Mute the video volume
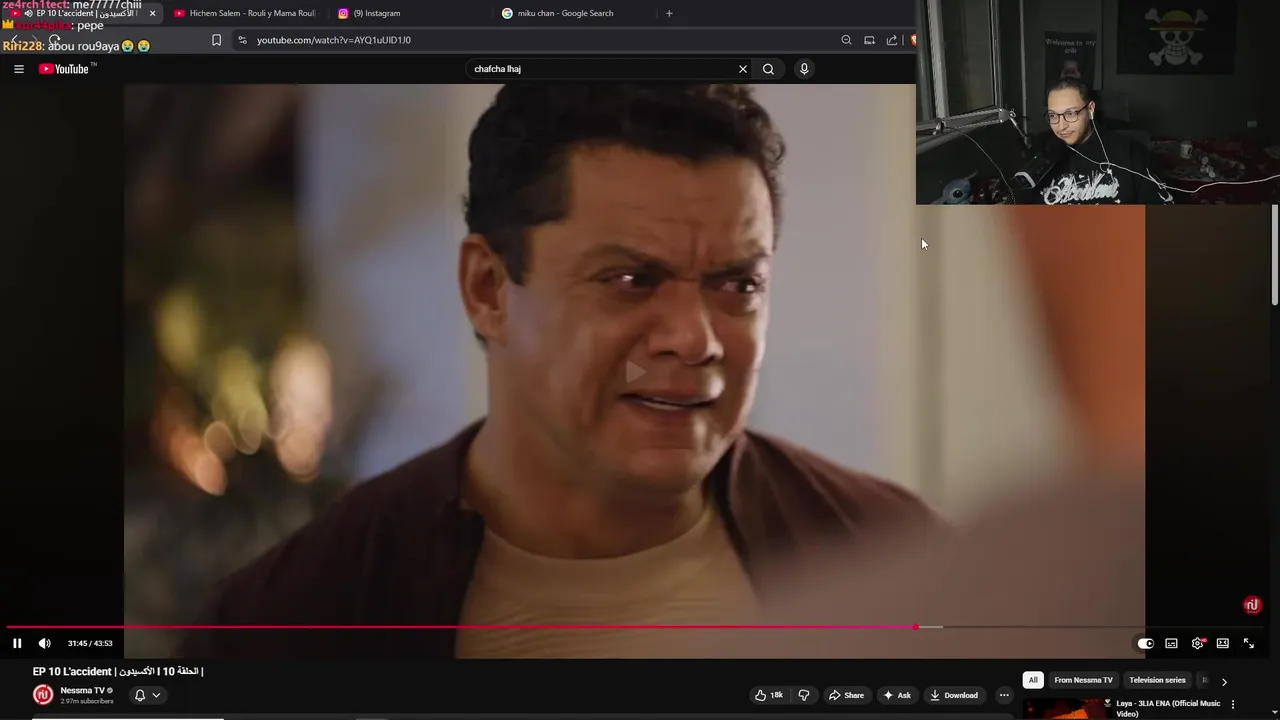This screenshot has width=1280, height=720. coord(44,643)
